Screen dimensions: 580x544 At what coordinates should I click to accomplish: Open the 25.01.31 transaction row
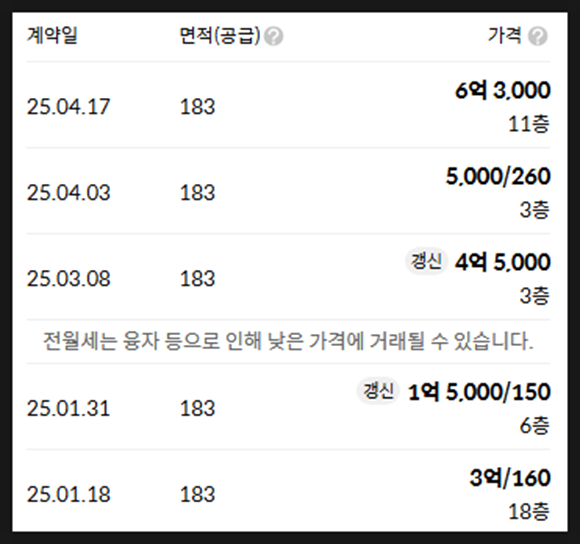(x=288, y=407)
